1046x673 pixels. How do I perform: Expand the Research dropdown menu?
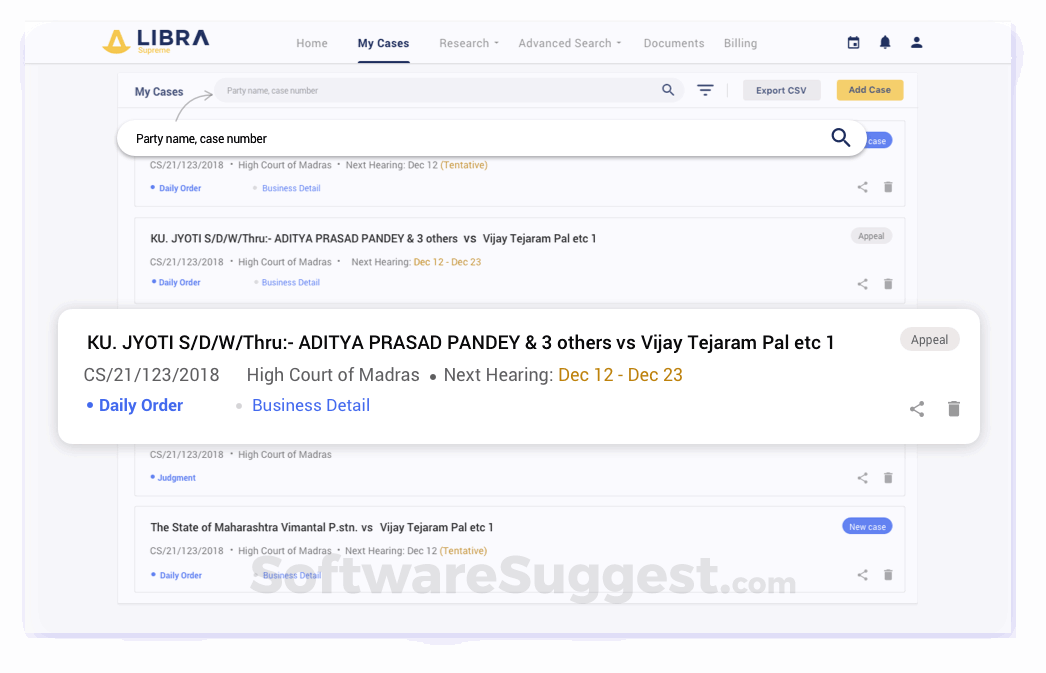[468, 43]
